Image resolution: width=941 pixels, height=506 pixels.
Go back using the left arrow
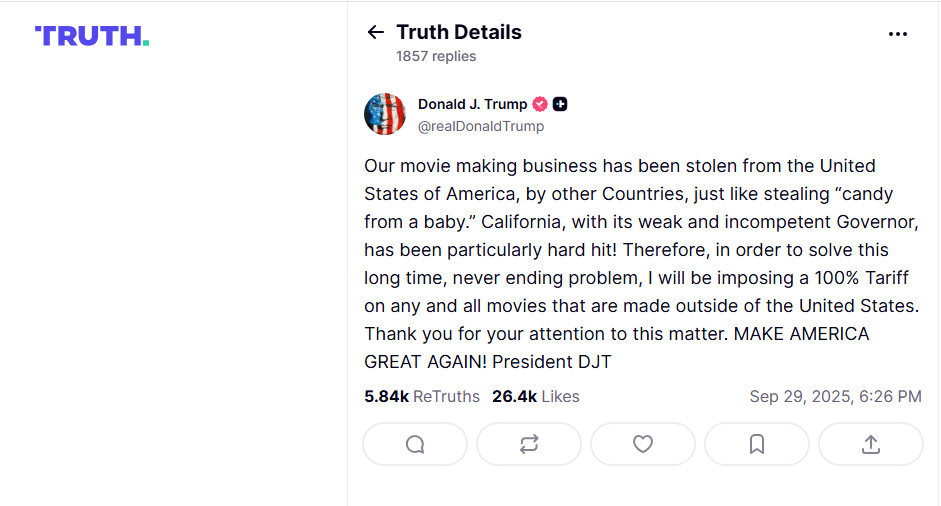(x=376, y=32)
